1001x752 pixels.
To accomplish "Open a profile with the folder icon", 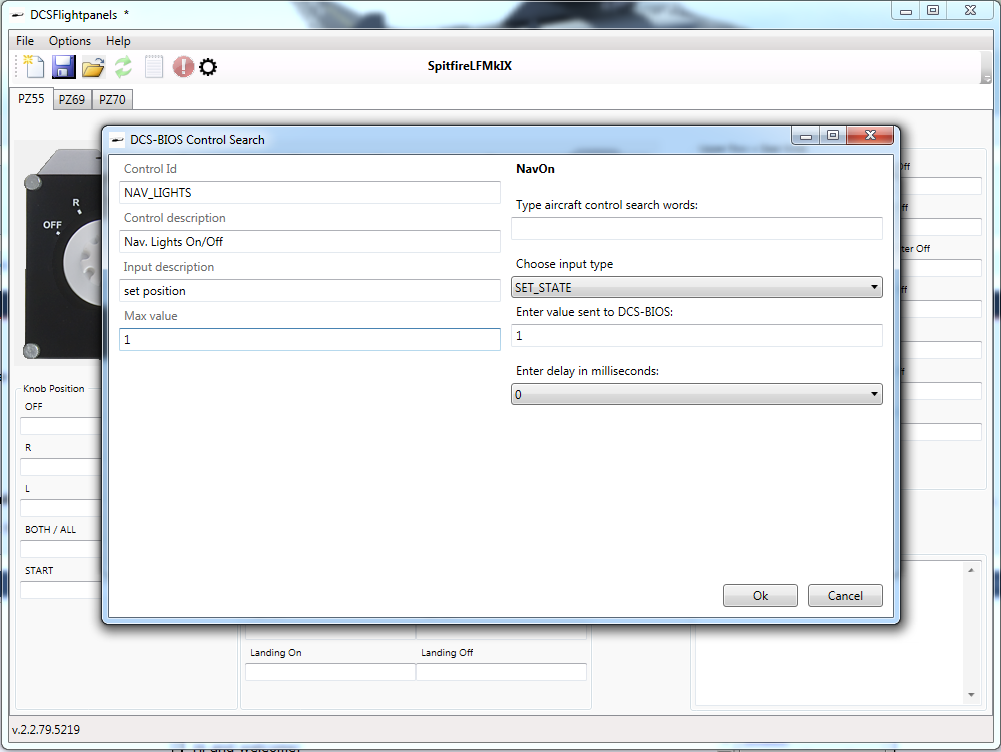I will [93, 66].
